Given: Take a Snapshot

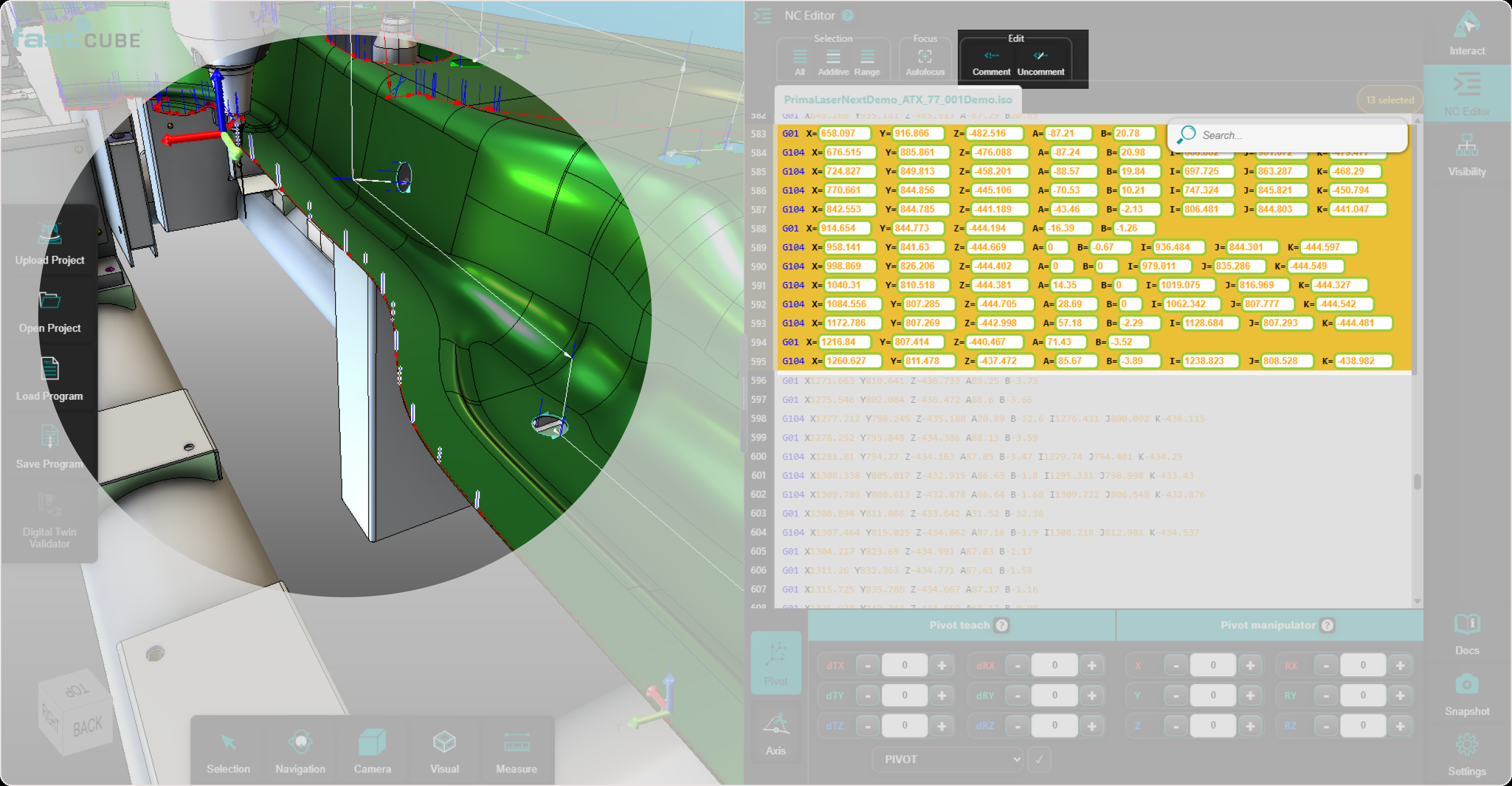Looking at the screenshot, I should coord(1467,695).
